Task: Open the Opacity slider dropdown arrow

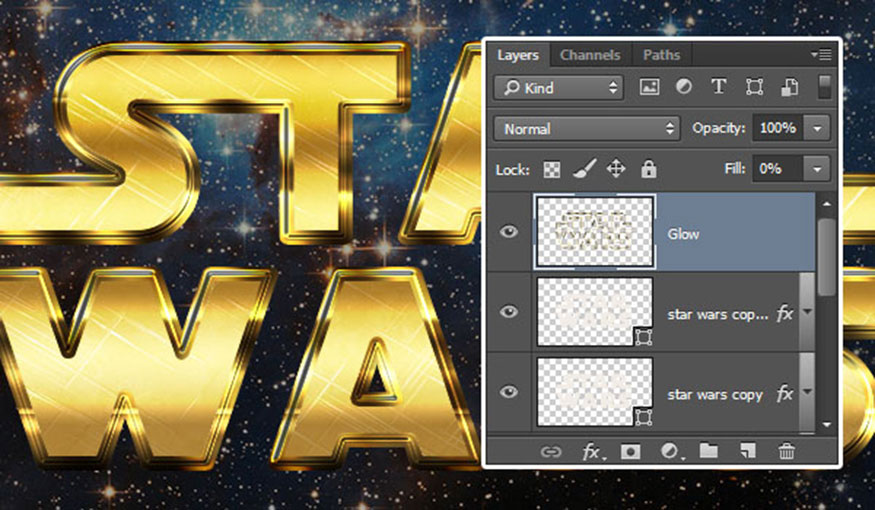Action: point(817,128)
